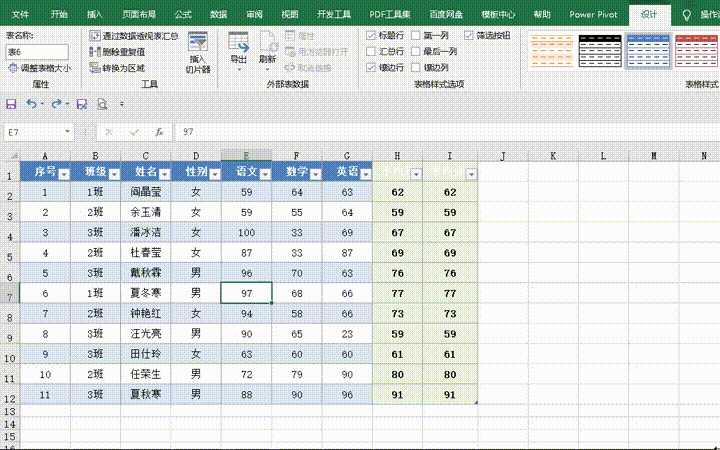This screenshot has height=450, width=720.
Task: Toggle the Last Column (最后一列) checkbox
Action: 416,51
